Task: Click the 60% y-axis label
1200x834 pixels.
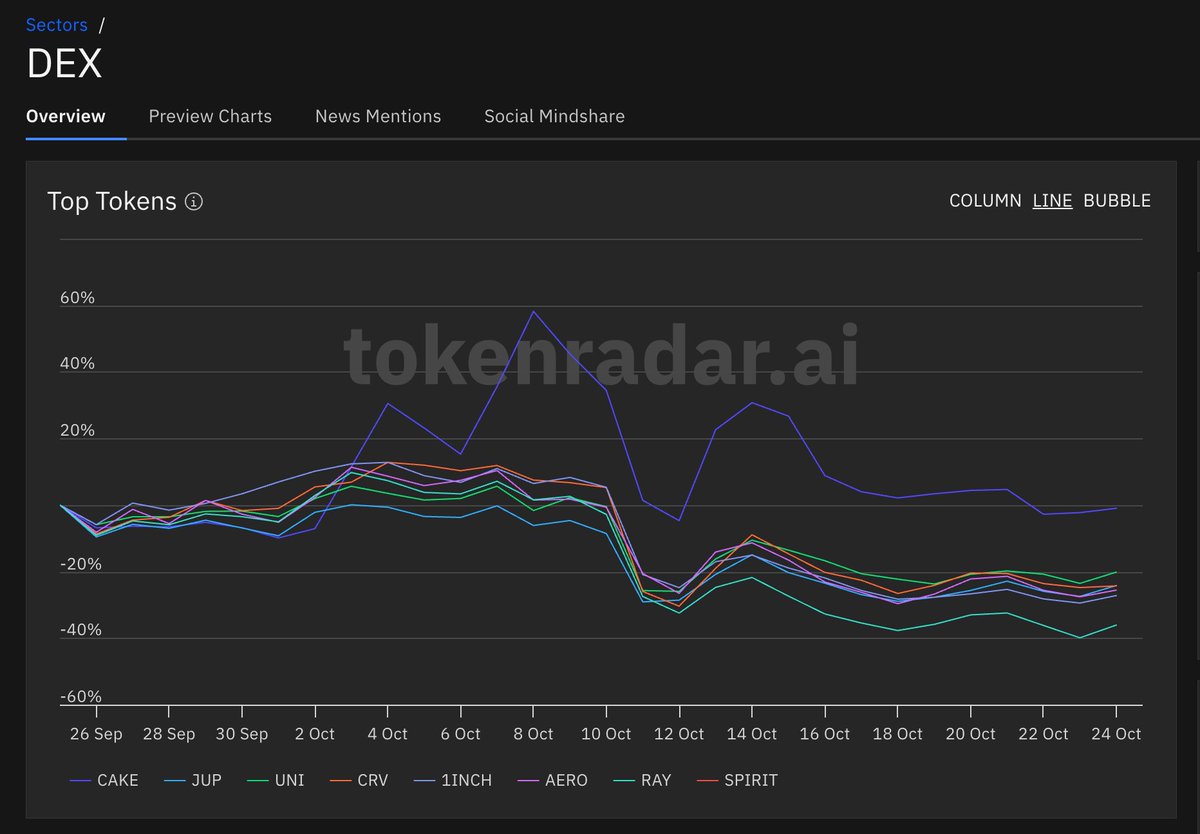Action: 77,298
